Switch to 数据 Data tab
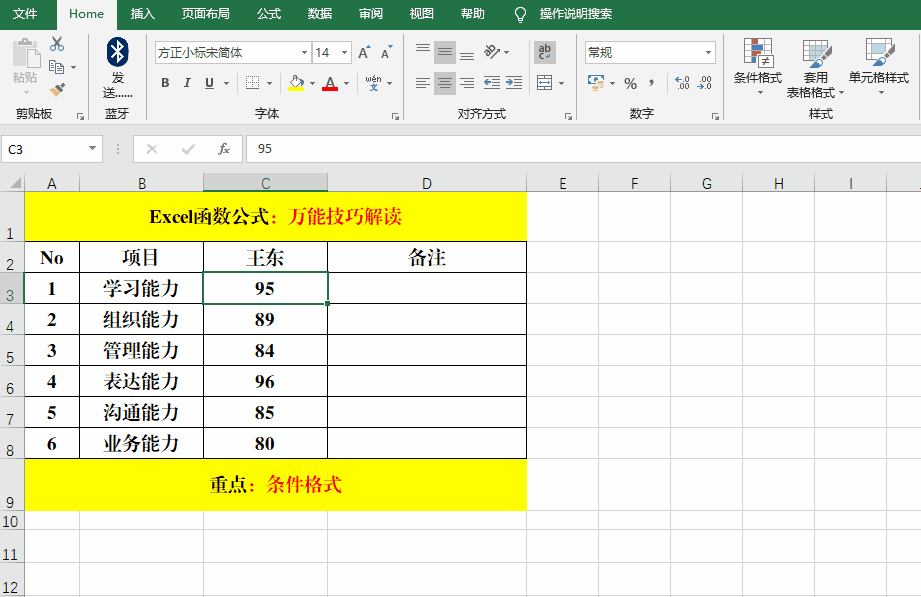 click(320, 14)
